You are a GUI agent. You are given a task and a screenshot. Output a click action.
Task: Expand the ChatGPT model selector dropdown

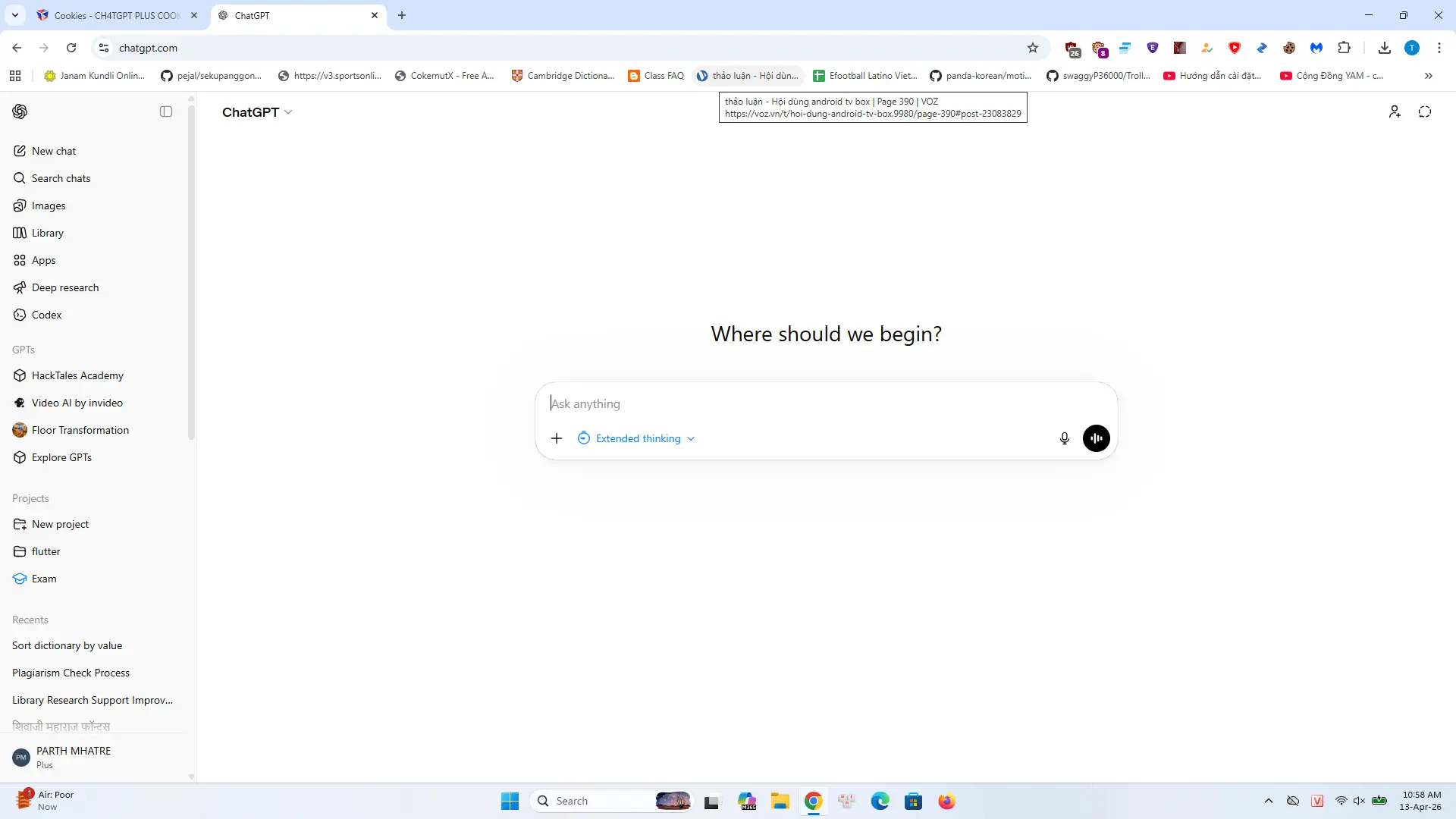257,112
